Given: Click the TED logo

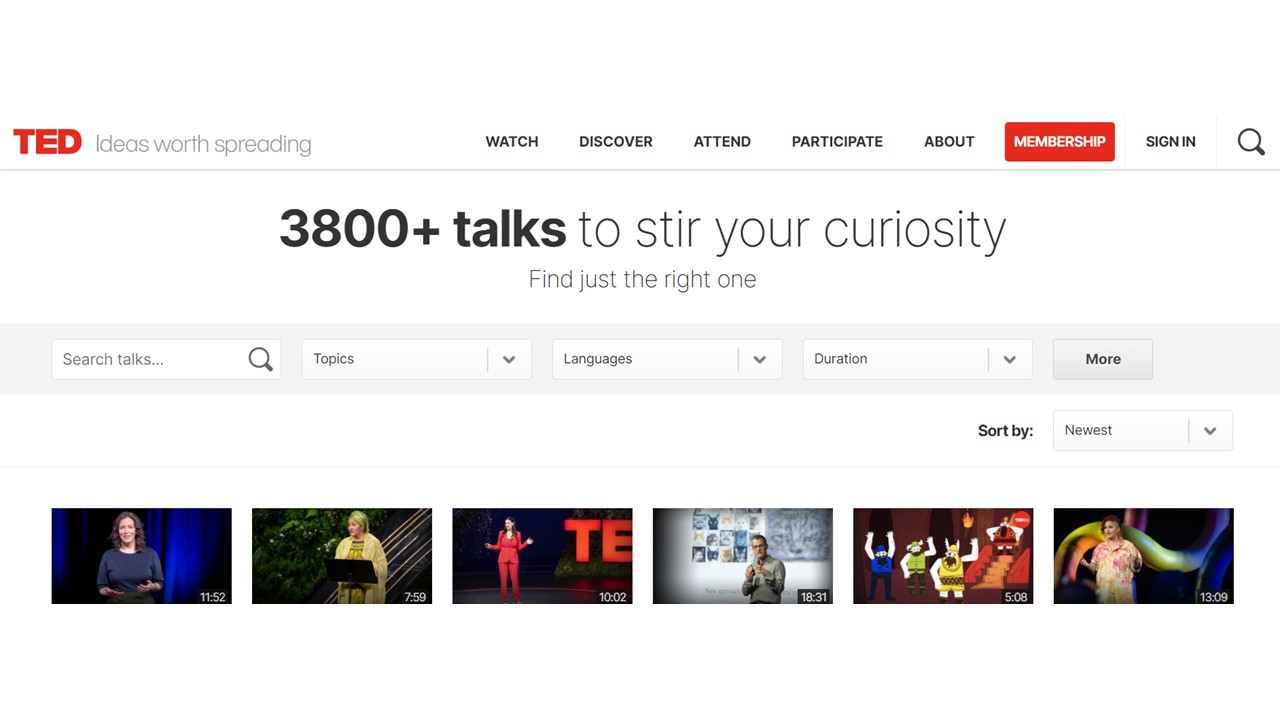Looking at the screenshot, I should tap(47, 142).
